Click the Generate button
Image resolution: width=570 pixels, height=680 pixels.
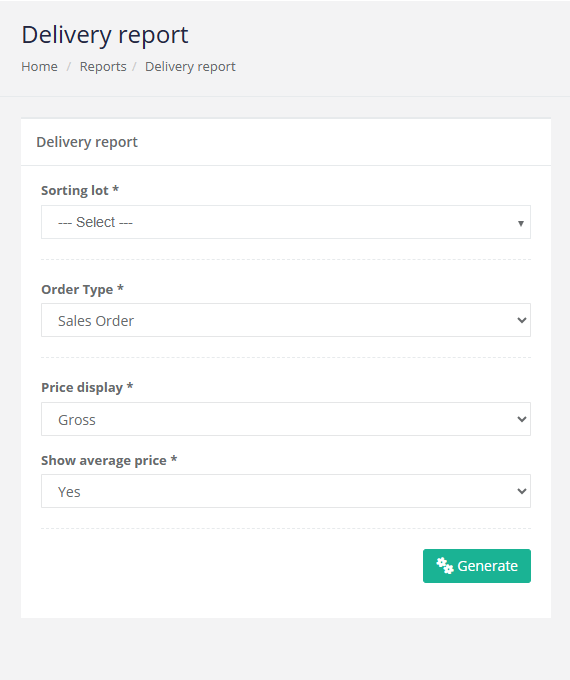click(477, 566)
